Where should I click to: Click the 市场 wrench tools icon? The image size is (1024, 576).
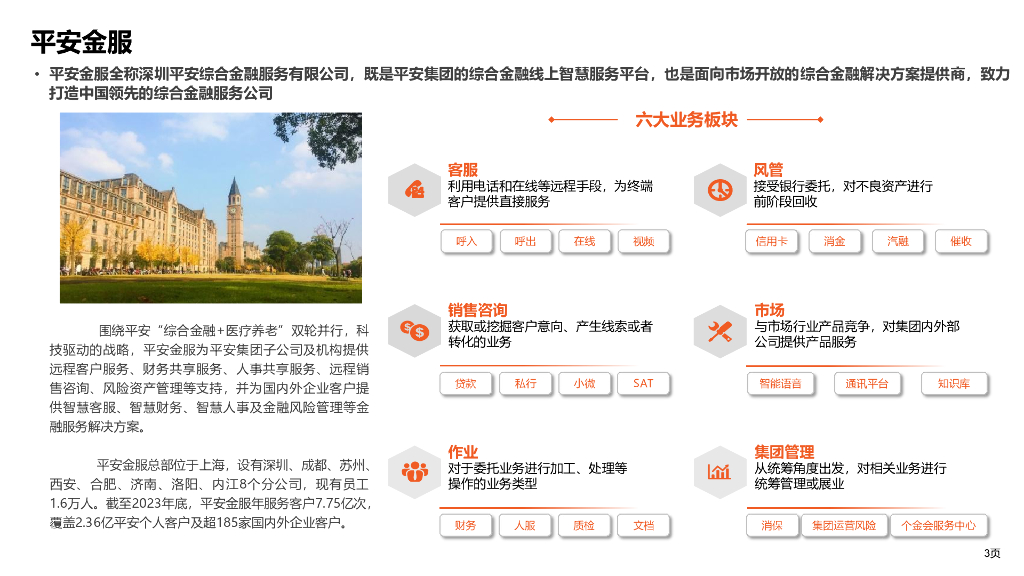click(720, 331)
